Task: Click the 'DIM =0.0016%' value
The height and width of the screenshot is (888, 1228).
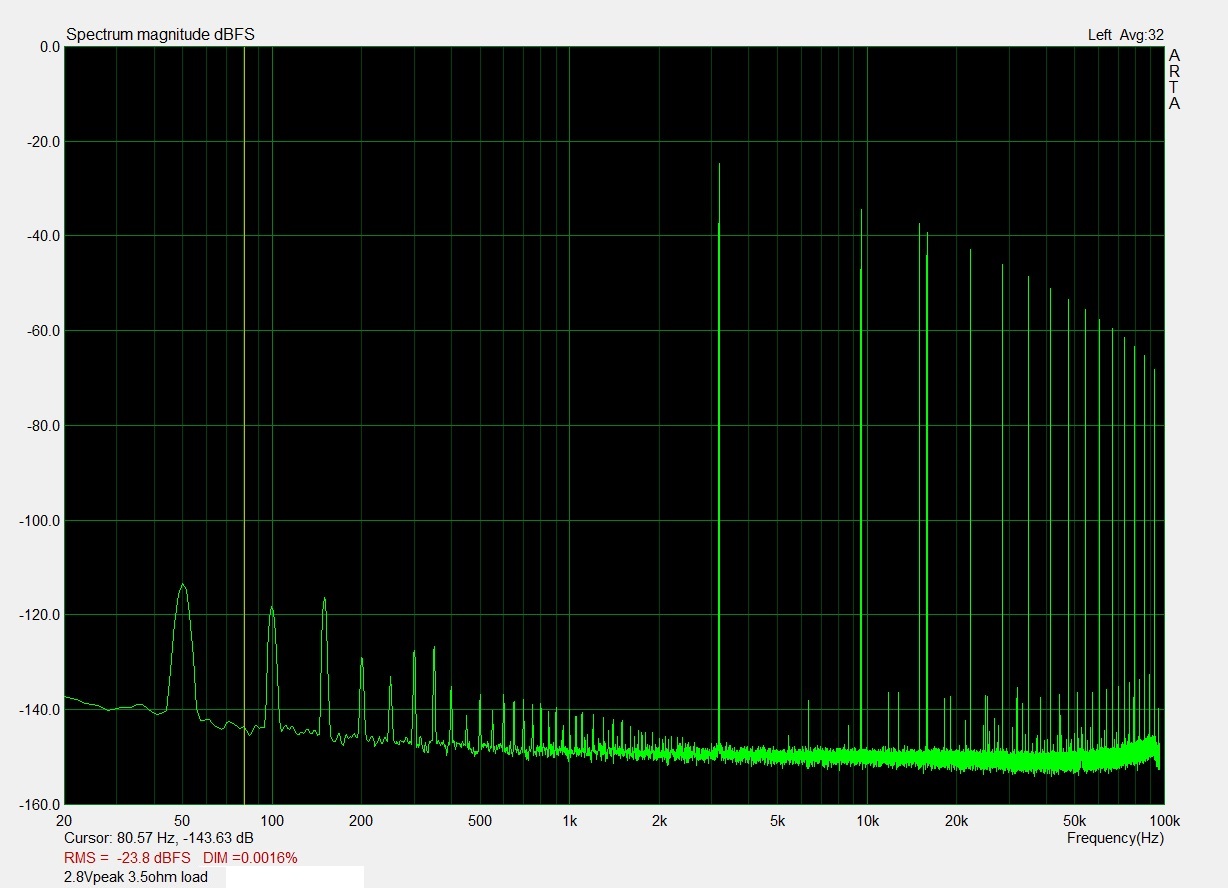Action: 250,858
